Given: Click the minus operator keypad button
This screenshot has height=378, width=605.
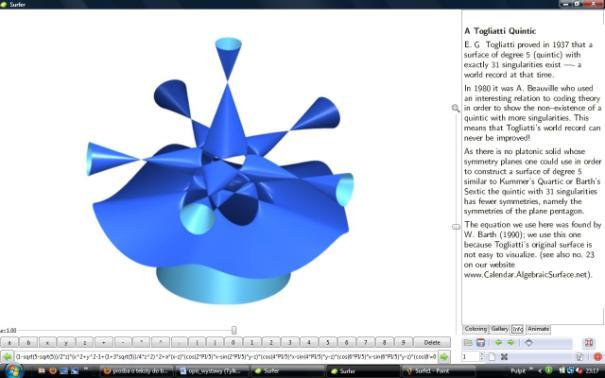Looking at the screenshot, I should click(123, 342).
